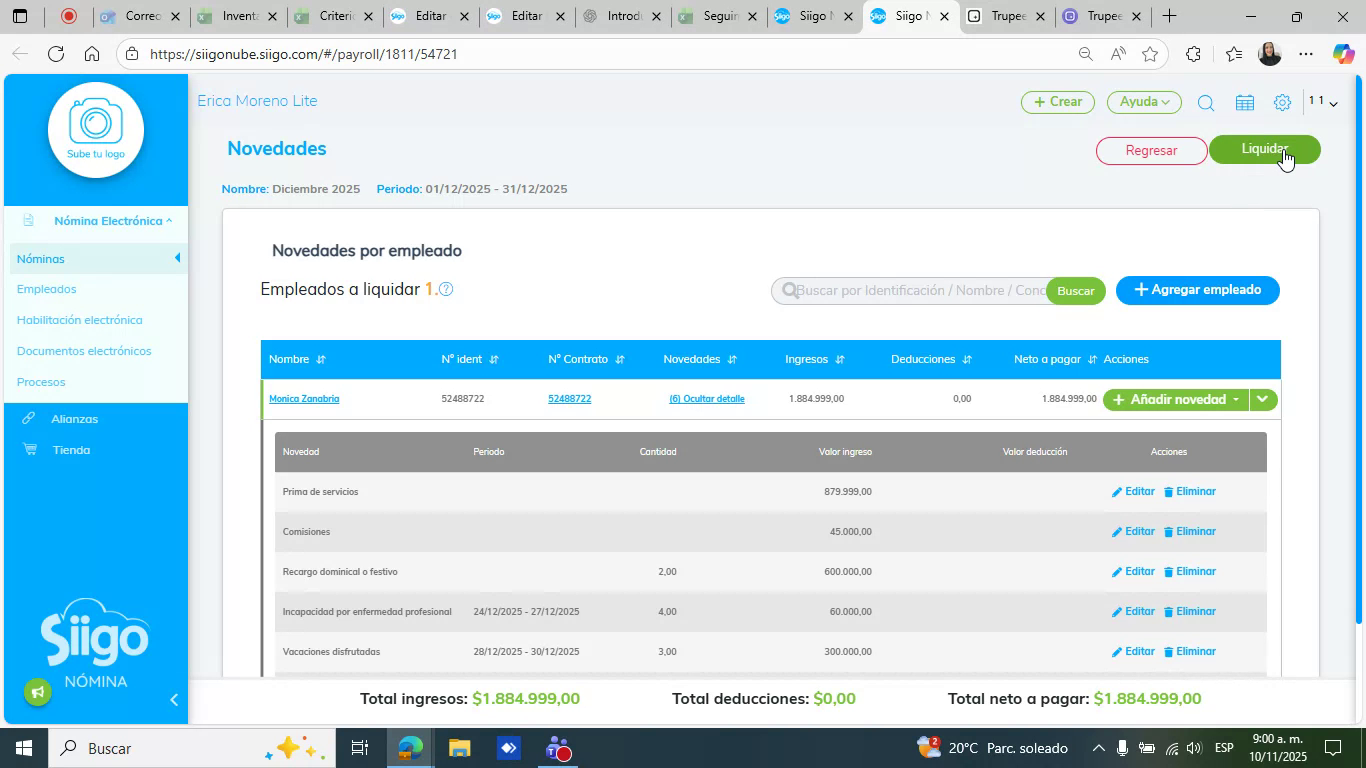Image resolution: width=1366 pixels, height=768 pixels.
Task: Delete the Incapacidad por enfermedad profesional novelty
Action: tap(1190, 611)
